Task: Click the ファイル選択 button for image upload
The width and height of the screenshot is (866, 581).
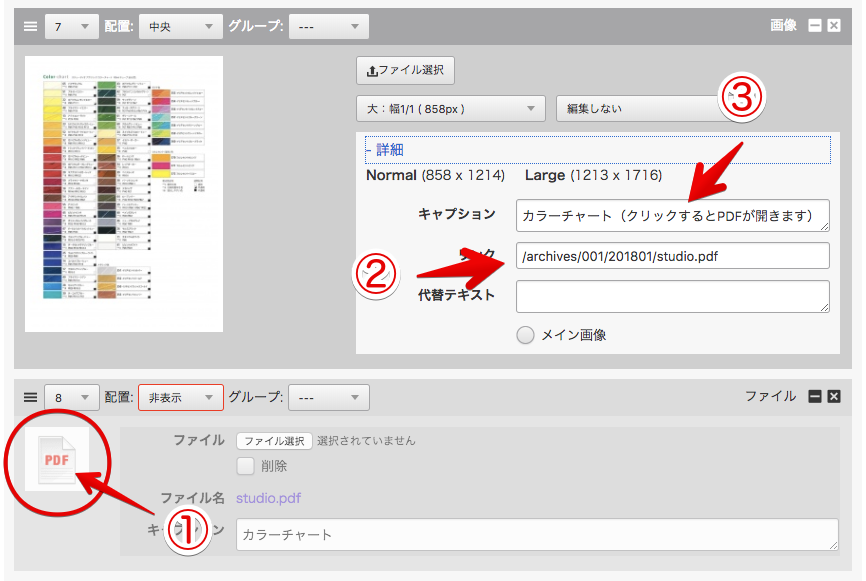Action: pos(406,71)
